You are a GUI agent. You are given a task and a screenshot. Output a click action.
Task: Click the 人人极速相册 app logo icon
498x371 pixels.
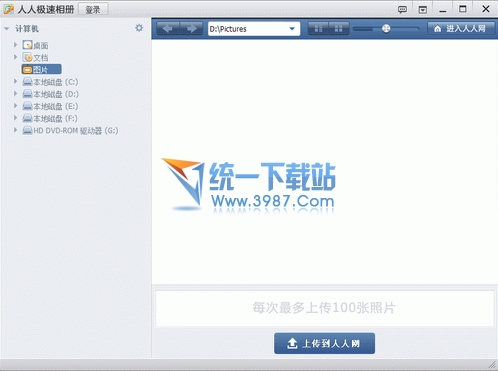coord(9,9)
